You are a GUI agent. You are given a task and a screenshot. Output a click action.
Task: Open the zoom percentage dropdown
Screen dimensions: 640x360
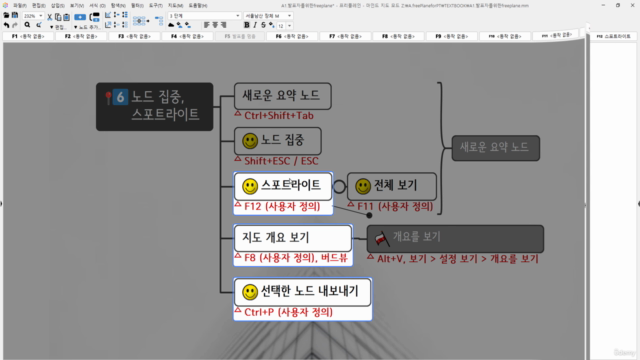coord(40,16)
